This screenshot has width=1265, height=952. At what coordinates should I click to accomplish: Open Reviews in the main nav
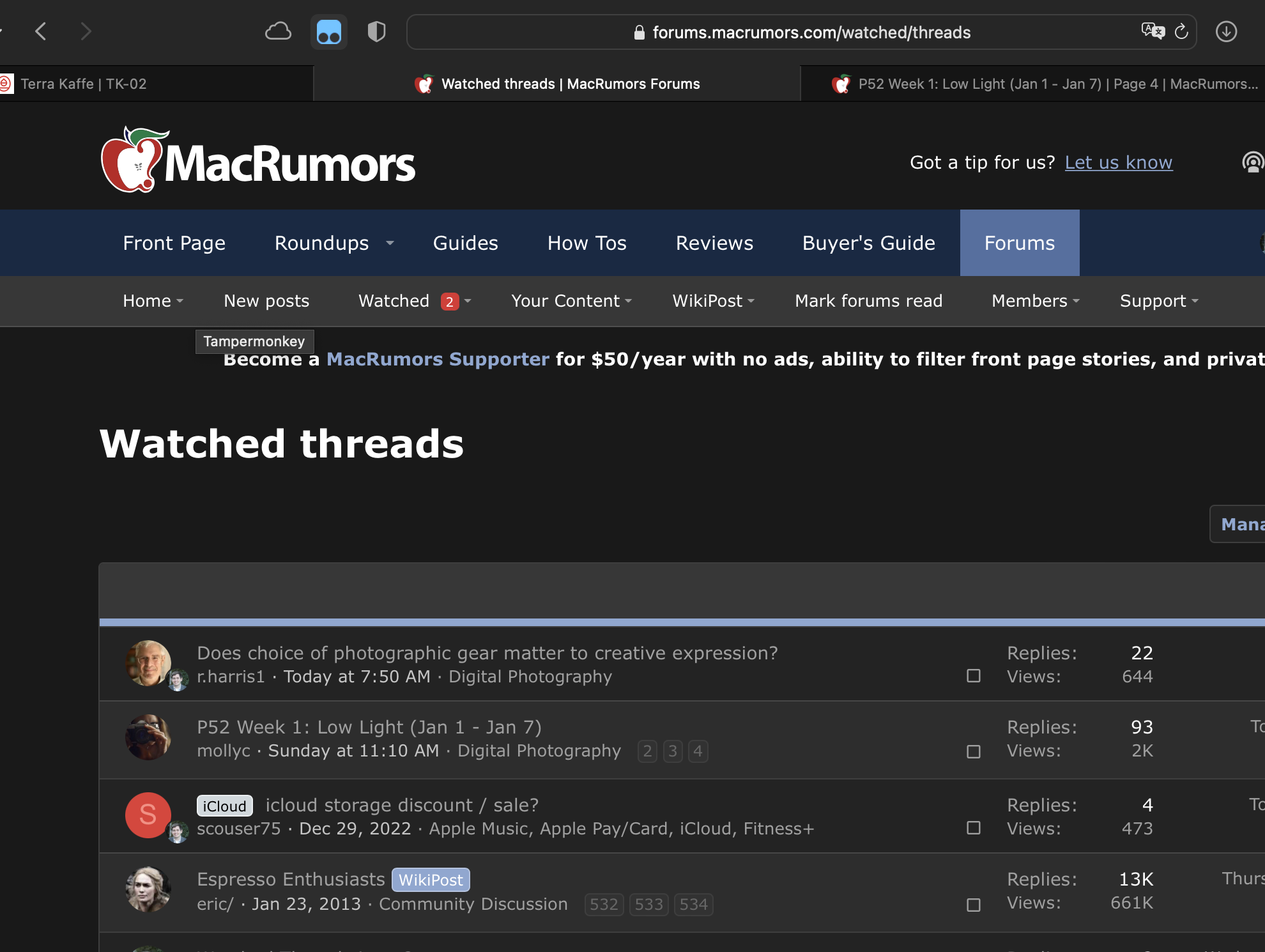(714, 243)
